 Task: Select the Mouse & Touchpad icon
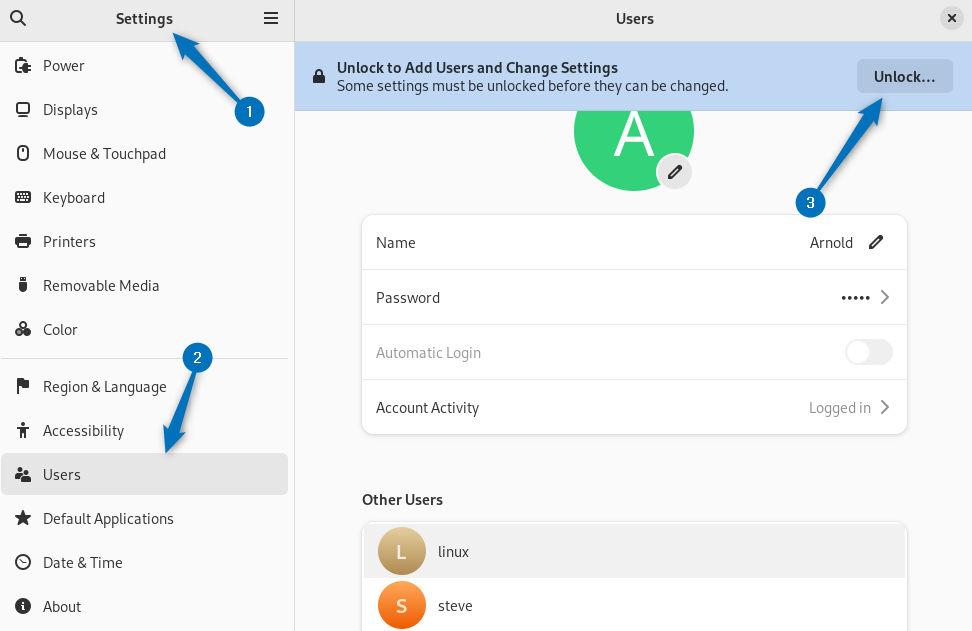pos(23,154)
